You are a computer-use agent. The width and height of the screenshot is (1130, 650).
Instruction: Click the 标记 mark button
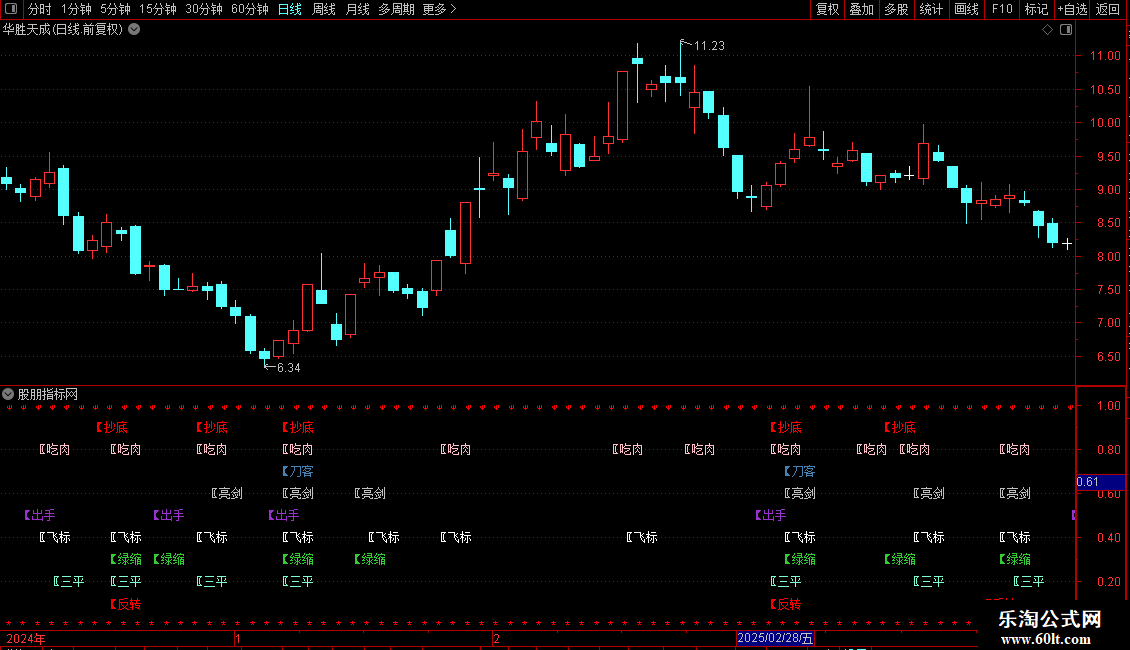click(1036, 9)
